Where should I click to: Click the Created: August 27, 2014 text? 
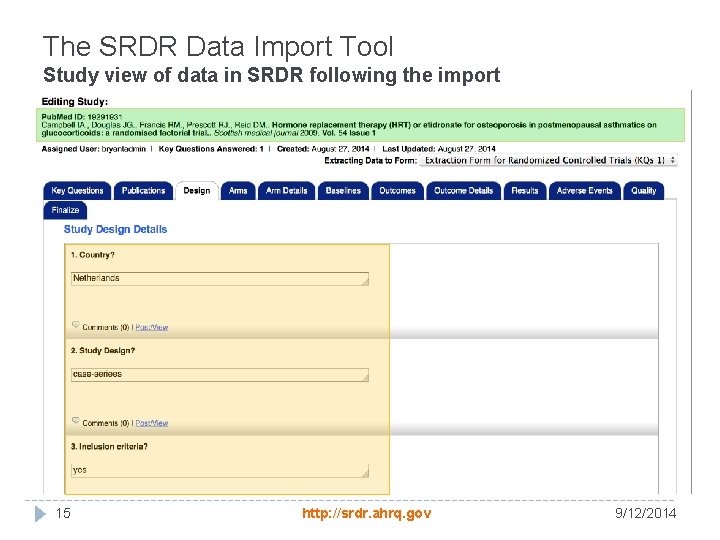click(323, 149)
